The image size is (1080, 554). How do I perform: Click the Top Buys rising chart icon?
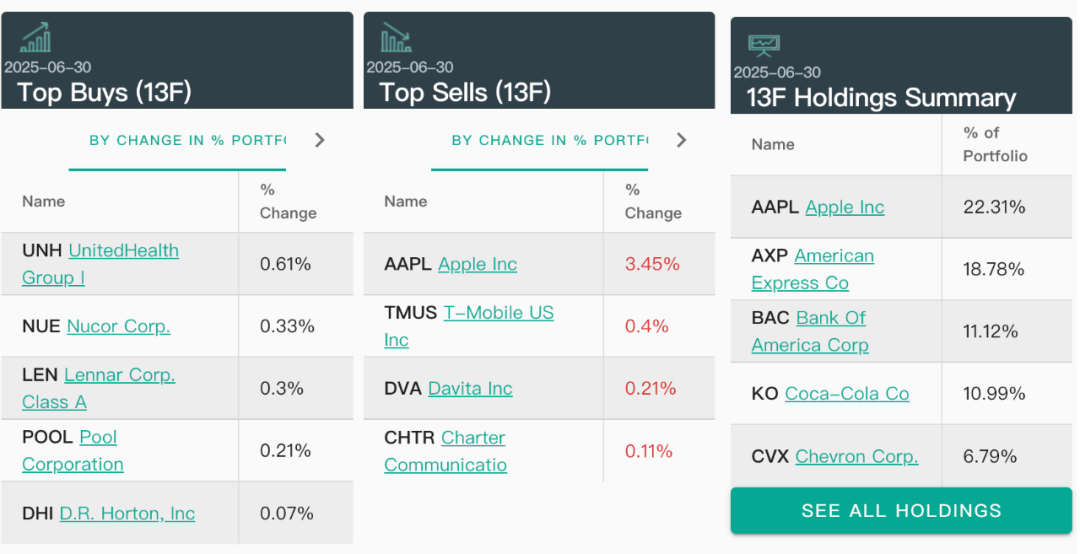(x=36, y=38)
